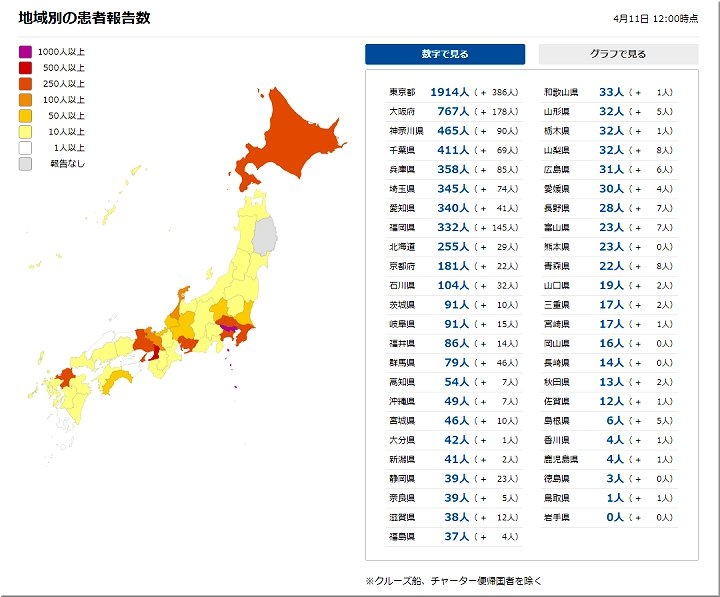Click the 和歌山県 33人 entry
Screen dimensions: 720x597
(608, 92)
